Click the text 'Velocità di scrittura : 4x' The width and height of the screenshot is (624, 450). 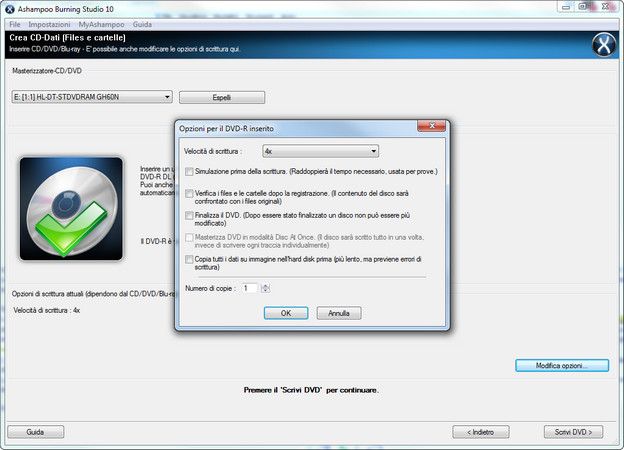point(47,310)
